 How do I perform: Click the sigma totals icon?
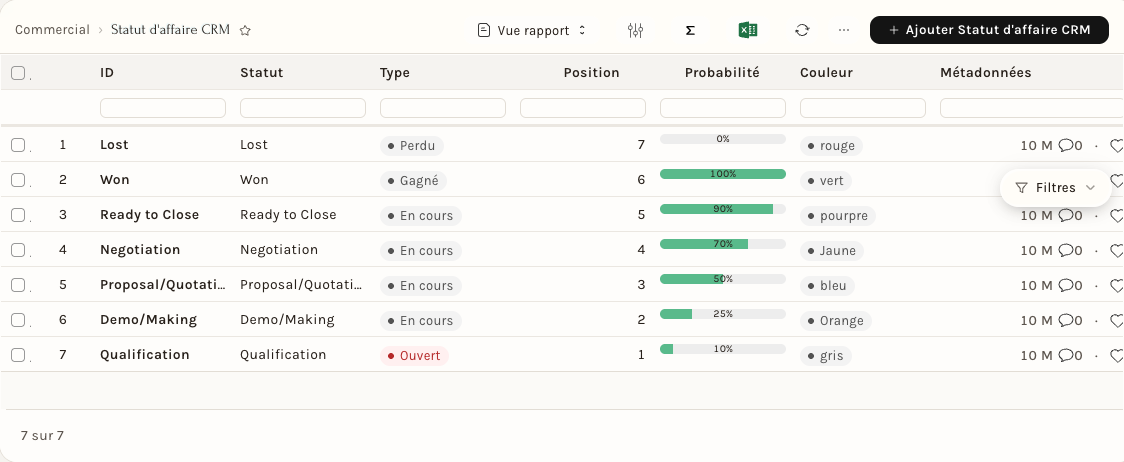[x=690, y=30]
